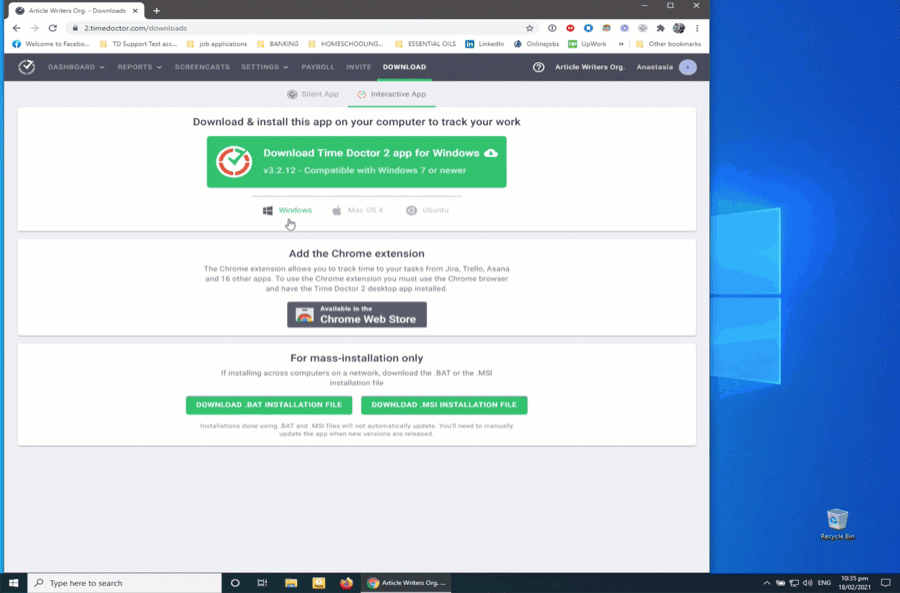Open LinkedIn bookmark
900x593 pixels.
pyautogui.click(x=485, y=44)
